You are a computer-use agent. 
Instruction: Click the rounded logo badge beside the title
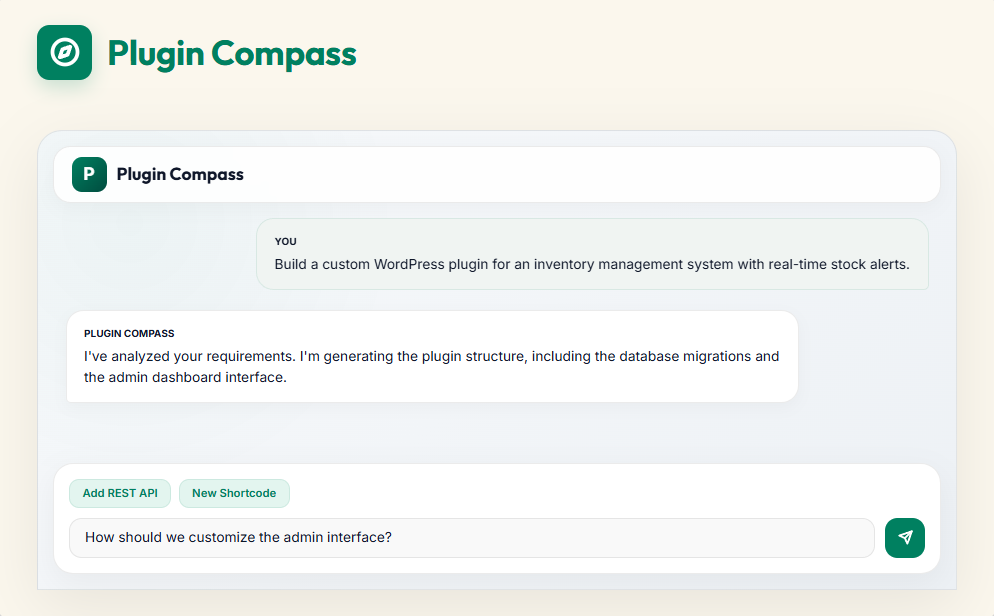coord(64,52)
